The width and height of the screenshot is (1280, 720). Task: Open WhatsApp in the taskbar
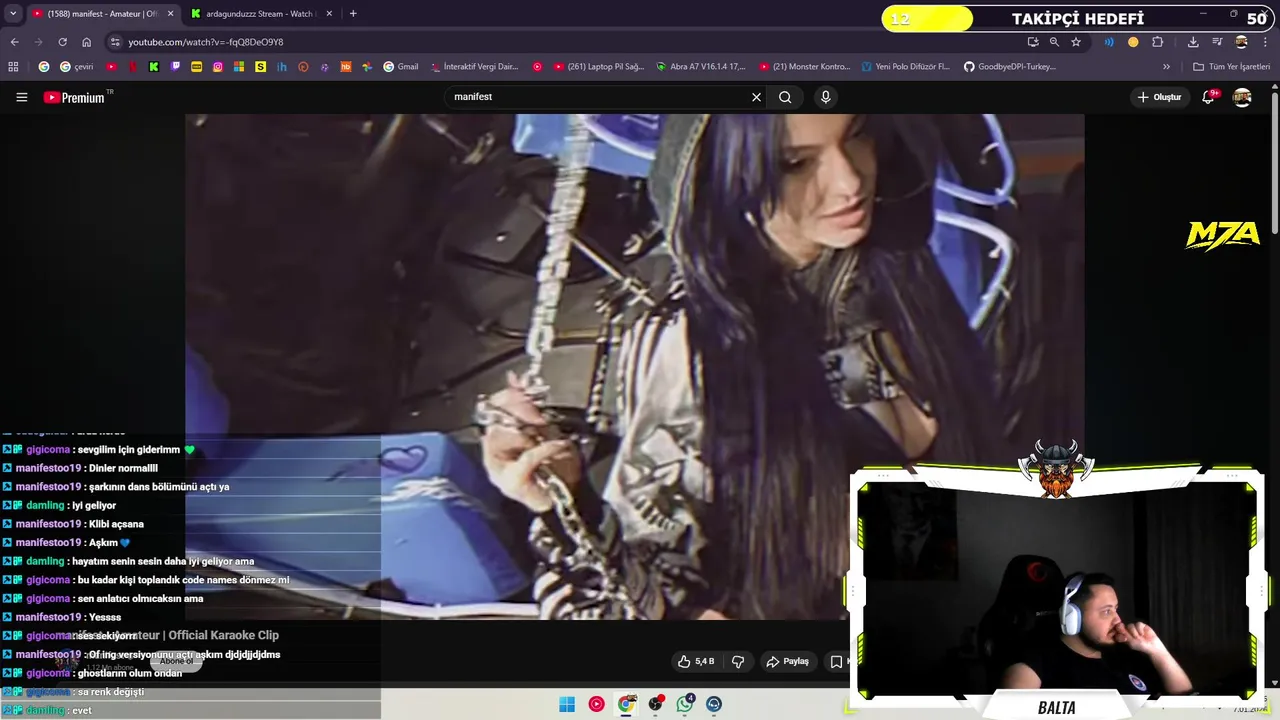[685, 704]
